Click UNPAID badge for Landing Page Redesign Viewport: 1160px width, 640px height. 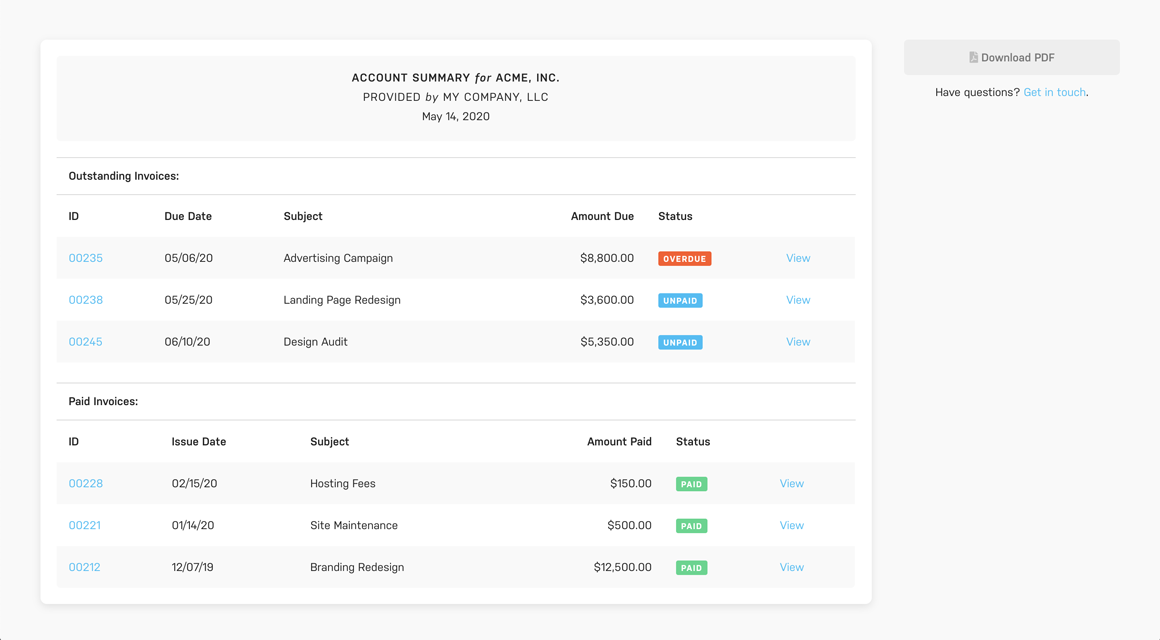pos(680,301)
